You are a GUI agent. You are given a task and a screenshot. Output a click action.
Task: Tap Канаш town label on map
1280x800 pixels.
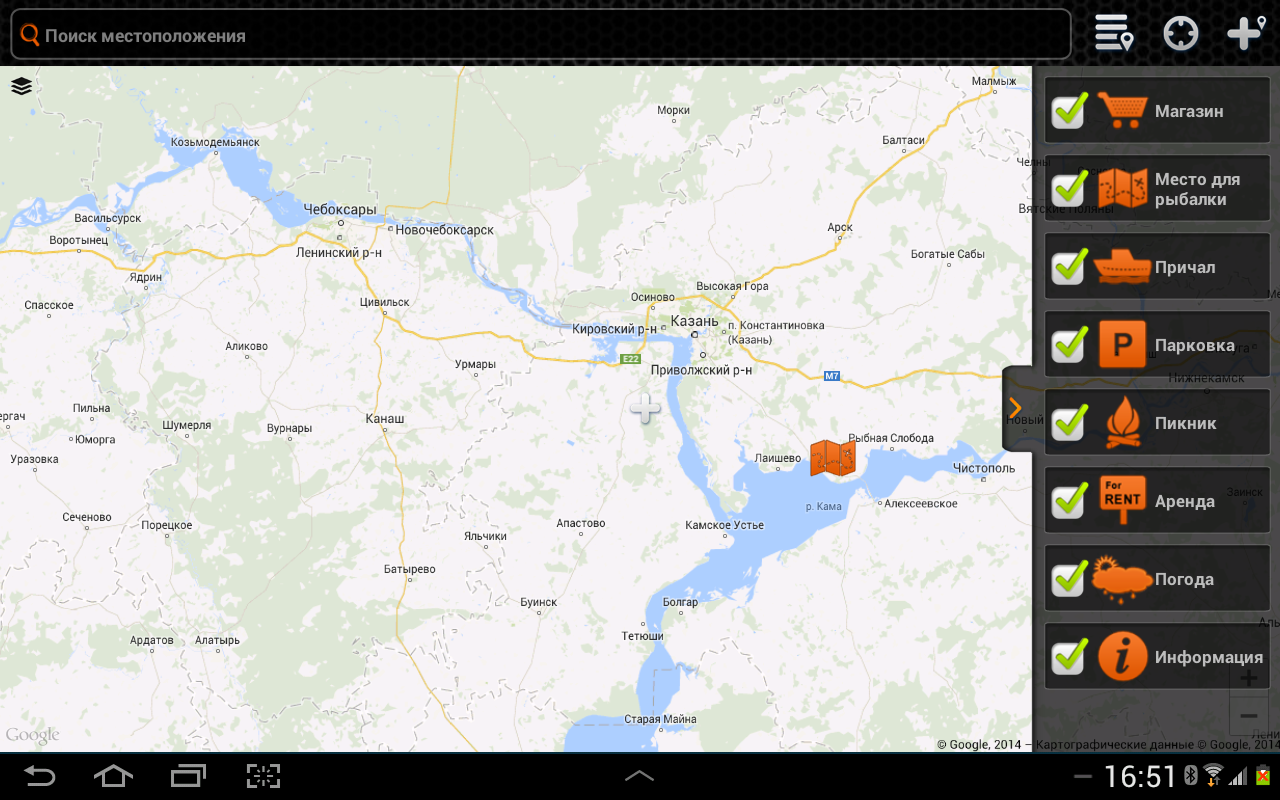[385, 418]
